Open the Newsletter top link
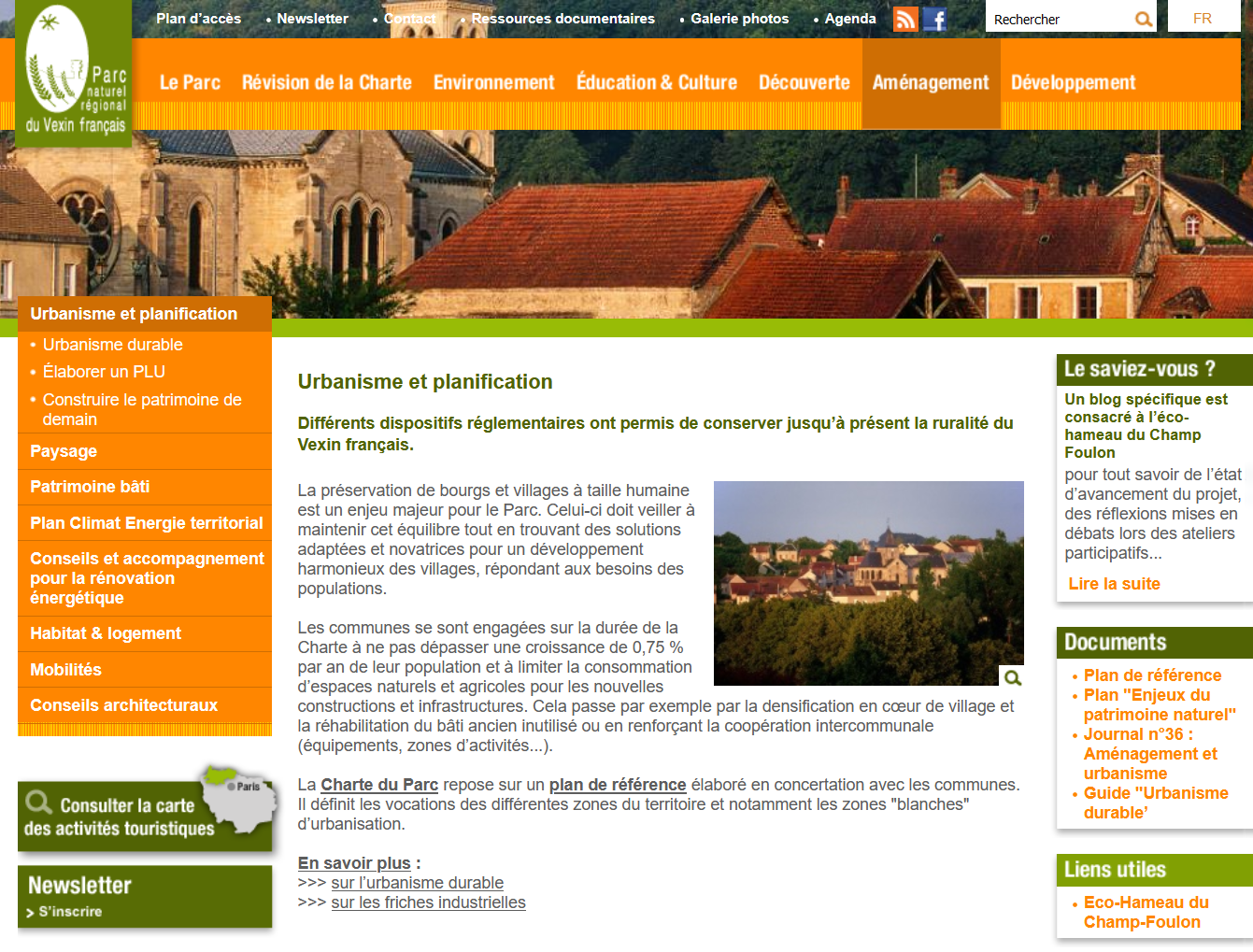Screen dimensions: 1253x952 312,19
